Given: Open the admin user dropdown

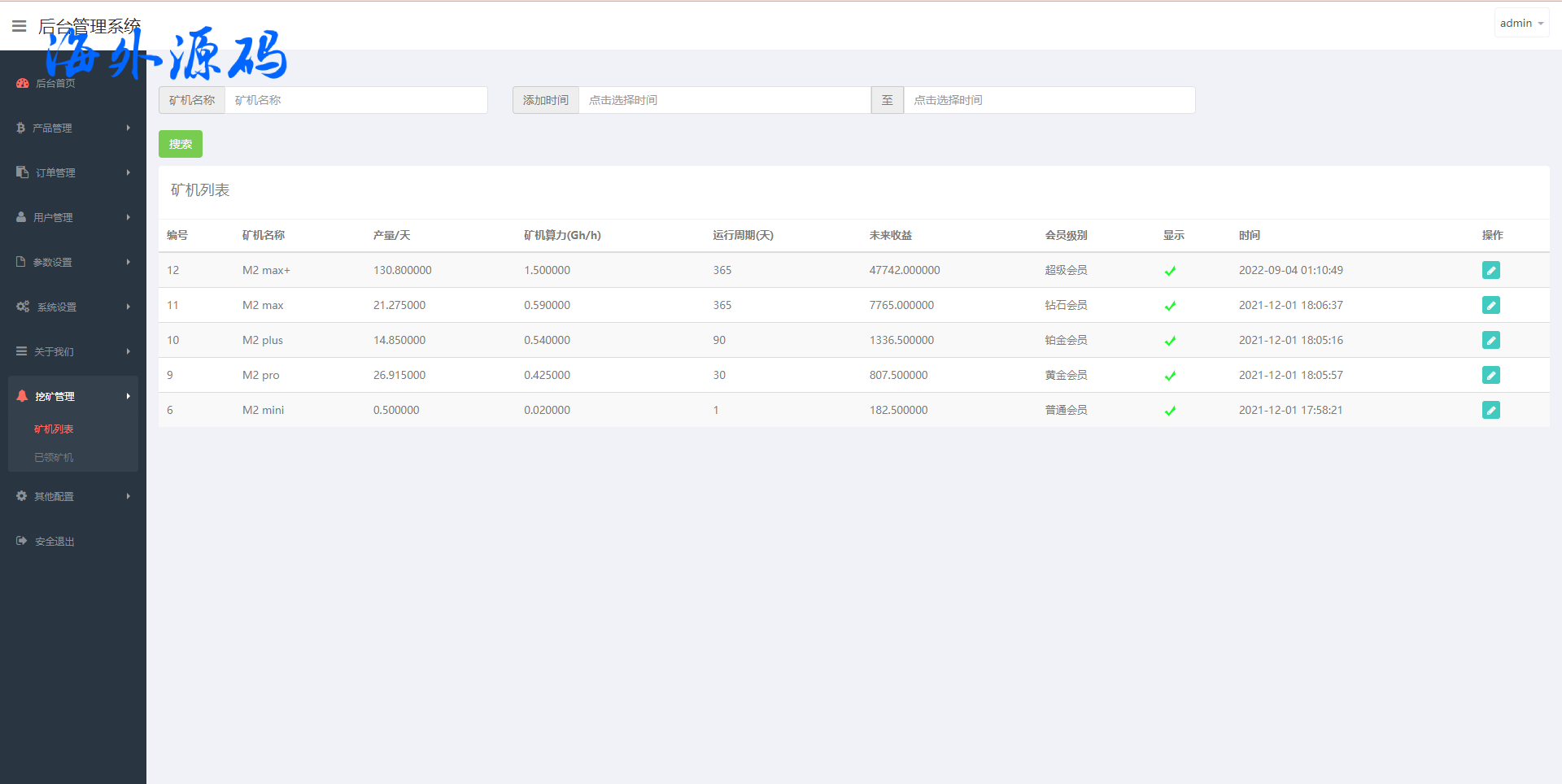Looking at the screenshot, I should click(1521, 24).
